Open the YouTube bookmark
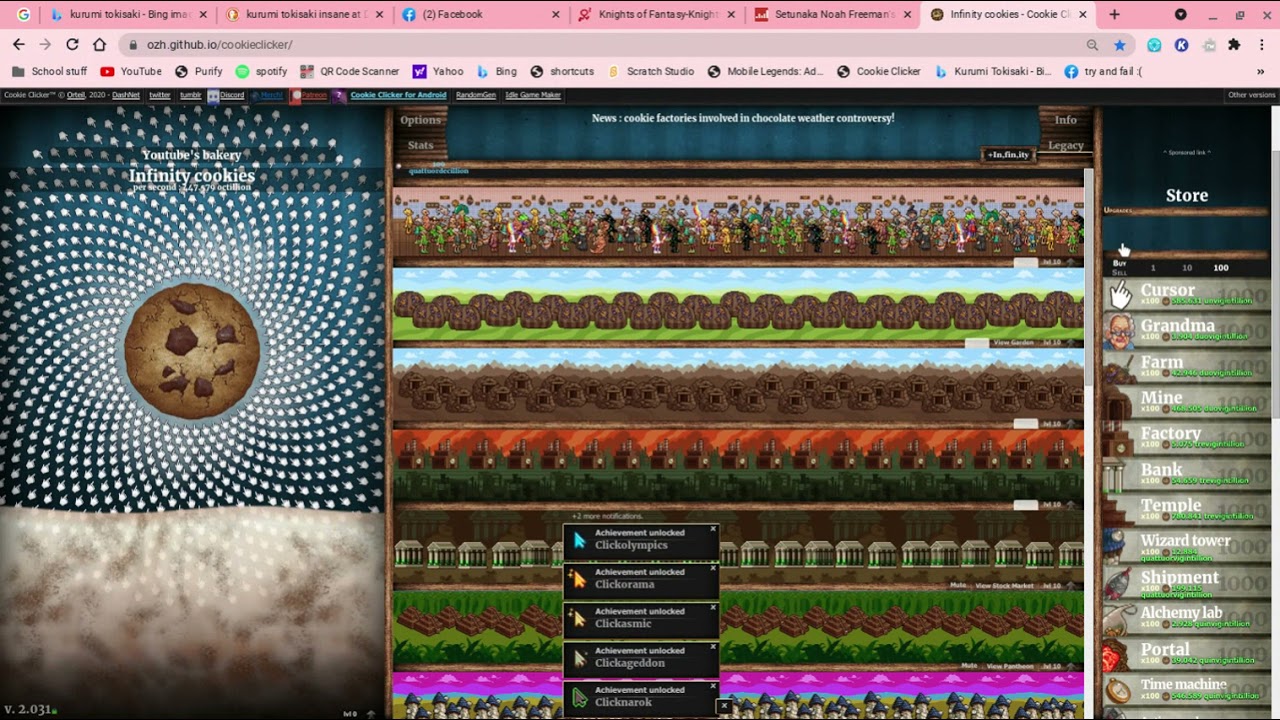 [x=131, y=71]
